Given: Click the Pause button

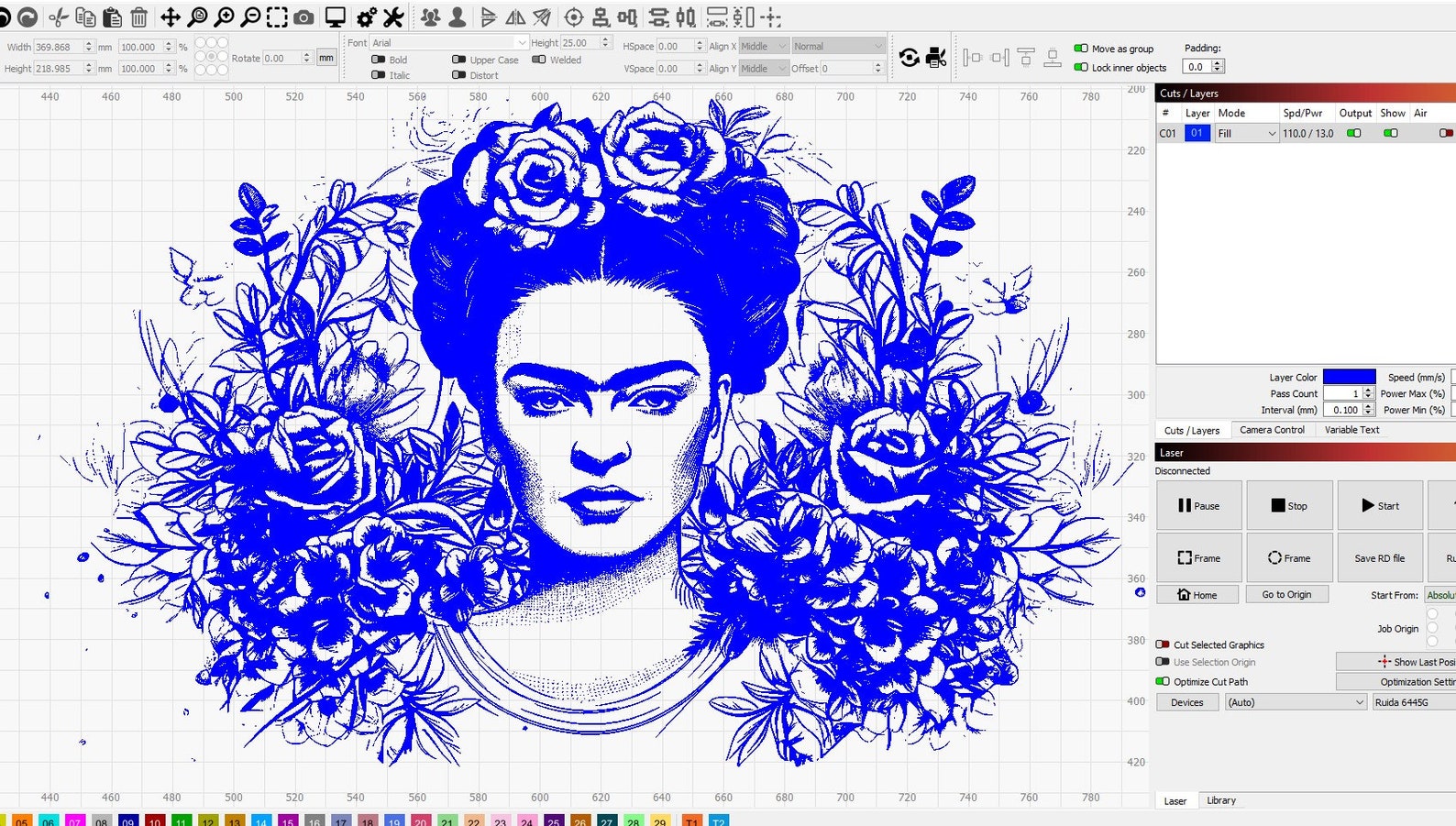Looking at the screenshot, I should [x=1199, y=505].
